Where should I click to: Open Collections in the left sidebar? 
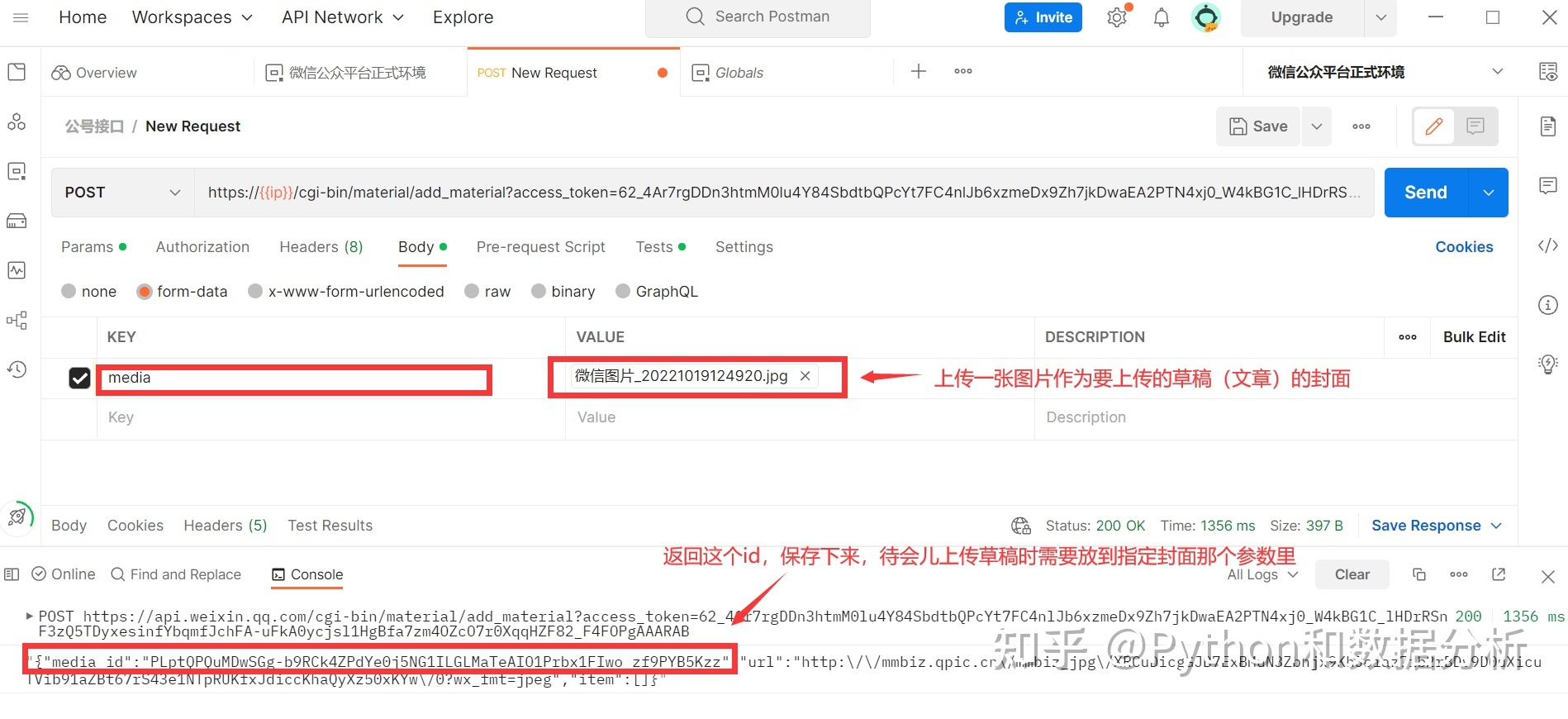[17, 72]
